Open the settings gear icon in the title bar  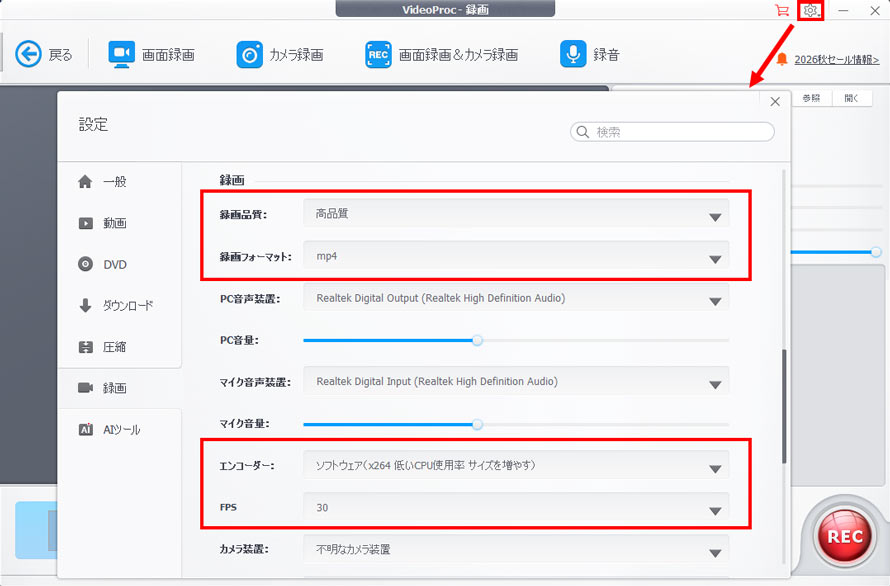tap(810, 10)
